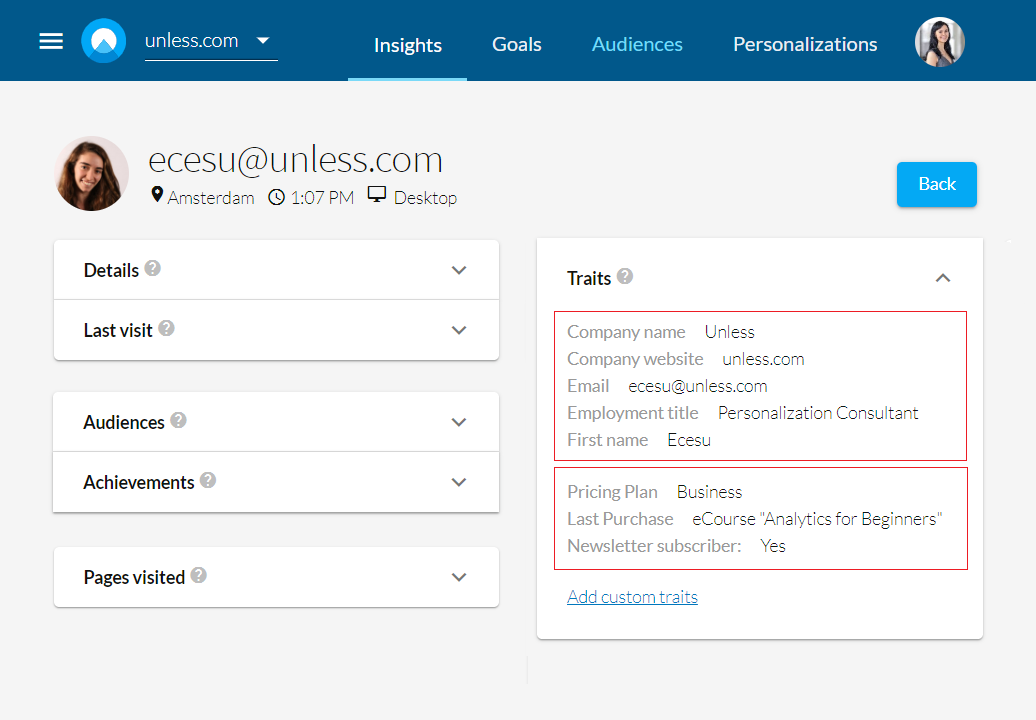This screenshot has height=720, width=1036.
Task: Click the Pages visited section title
Action: 134,578
